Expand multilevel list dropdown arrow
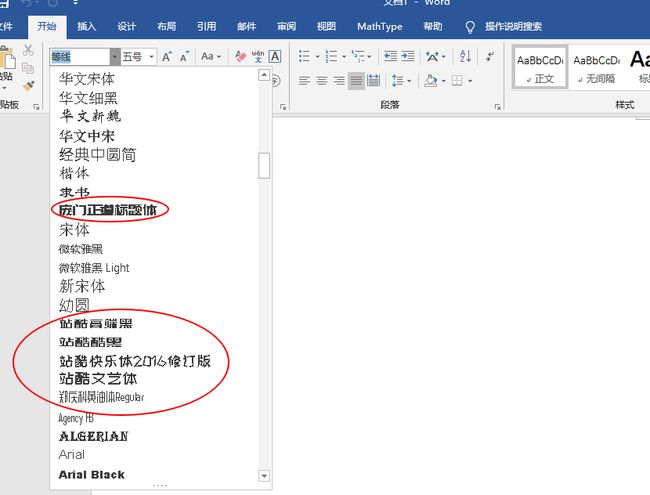Screen dimensions: 650x495 point(369,56)
